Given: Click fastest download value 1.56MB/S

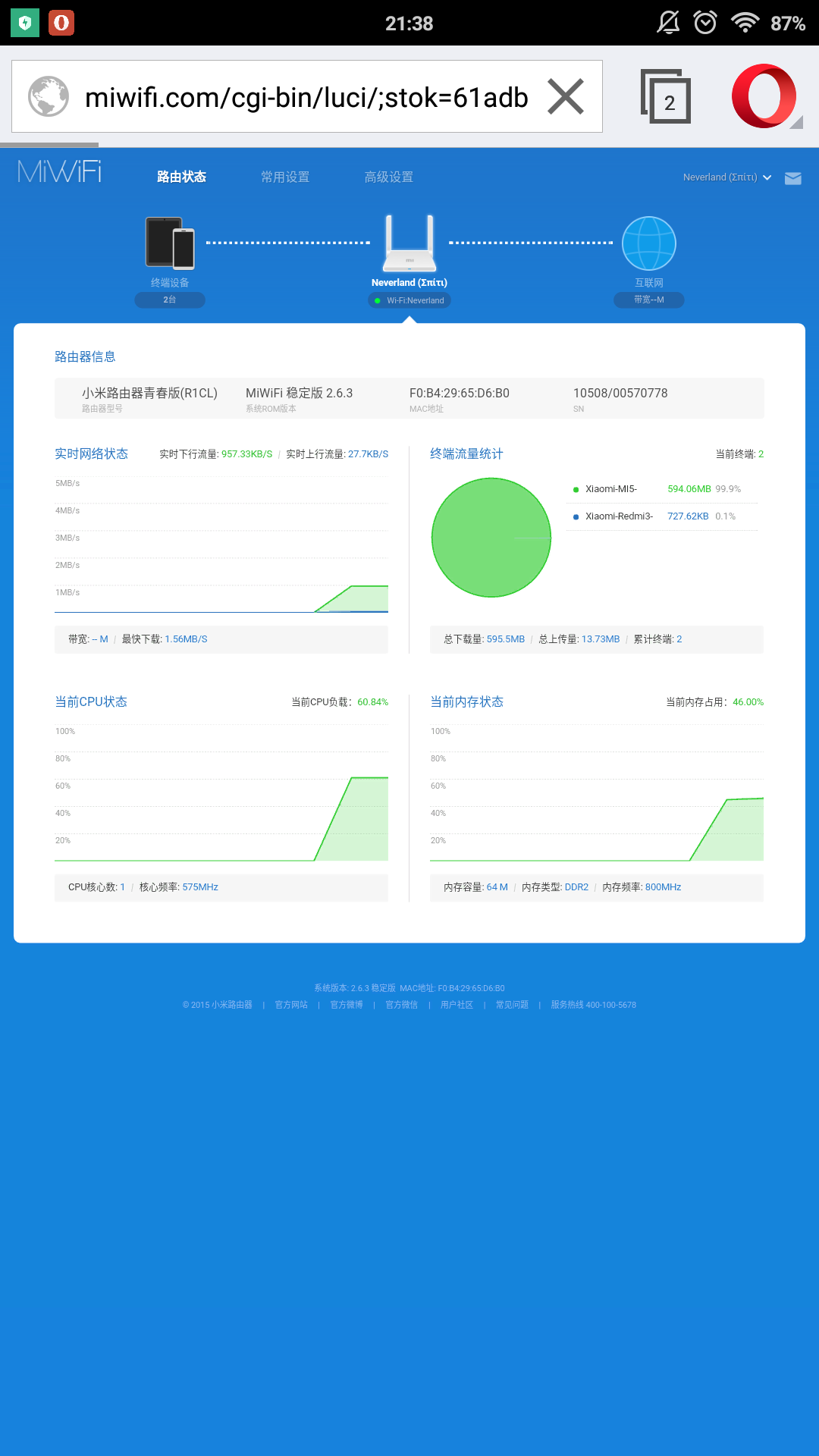Looking at the screenshot, I should [x=186, y=639].
